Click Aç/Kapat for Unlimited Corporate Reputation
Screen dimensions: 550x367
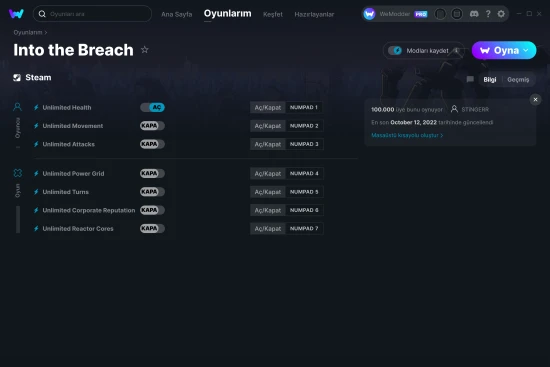tap(268, 210)
